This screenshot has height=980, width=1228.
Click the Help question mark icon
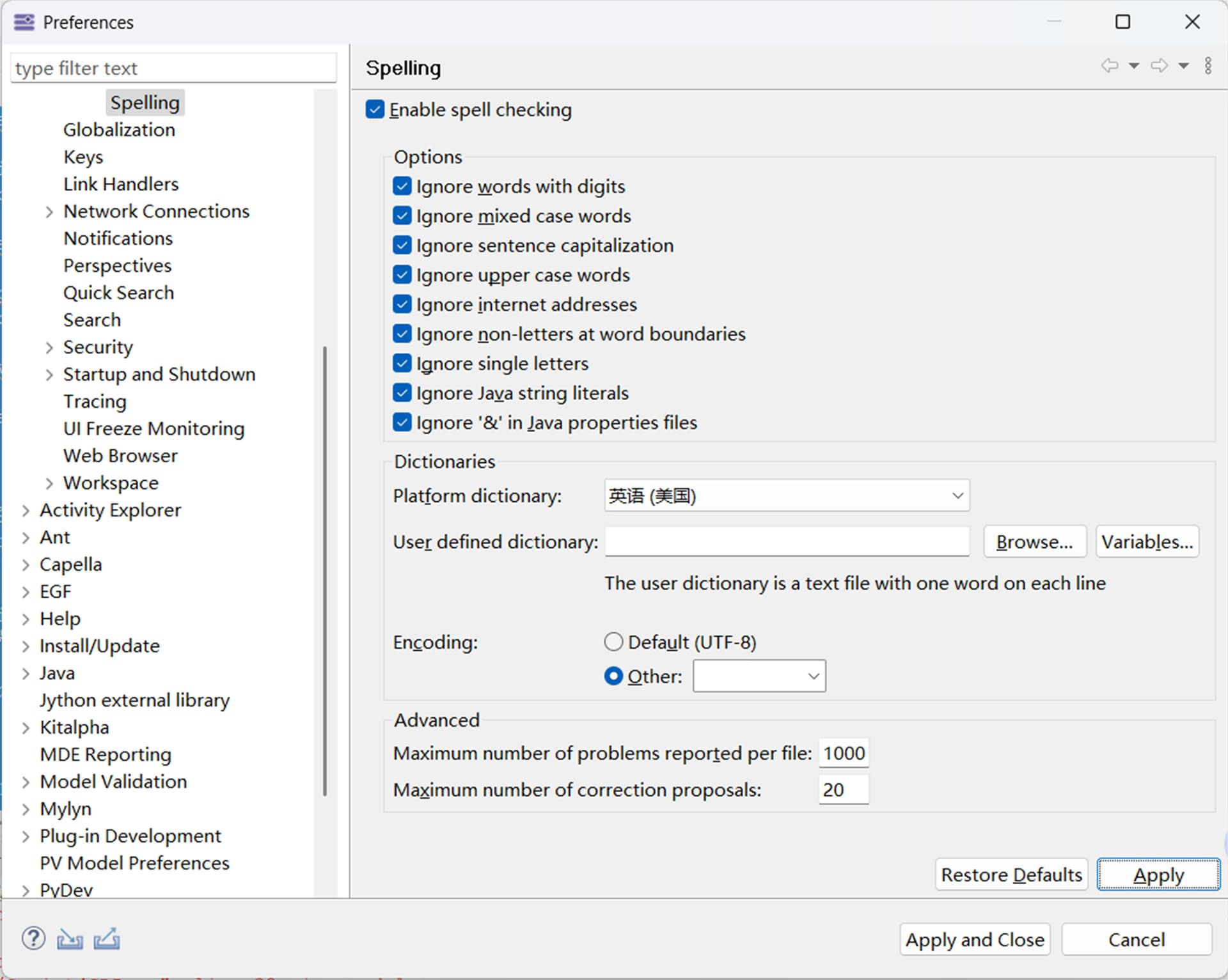point(33,938)
